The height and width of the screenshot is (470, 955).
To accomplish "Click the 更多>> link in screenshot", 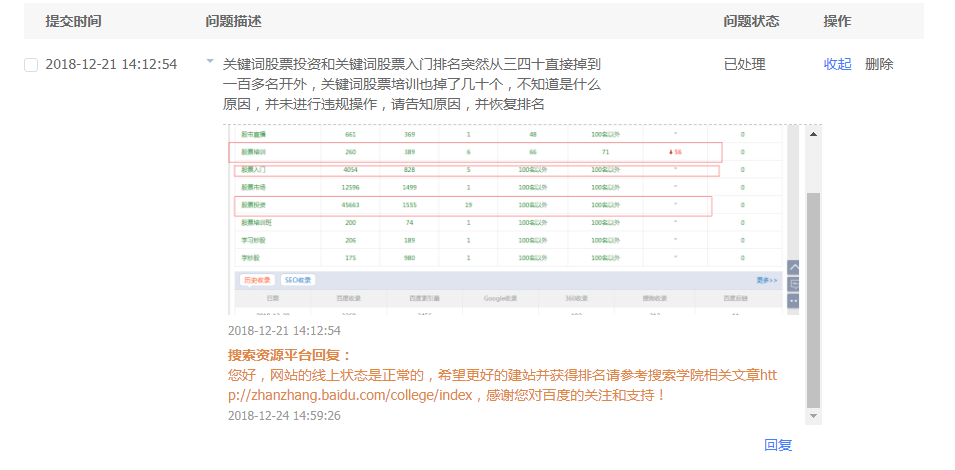I will click(767, 280).
